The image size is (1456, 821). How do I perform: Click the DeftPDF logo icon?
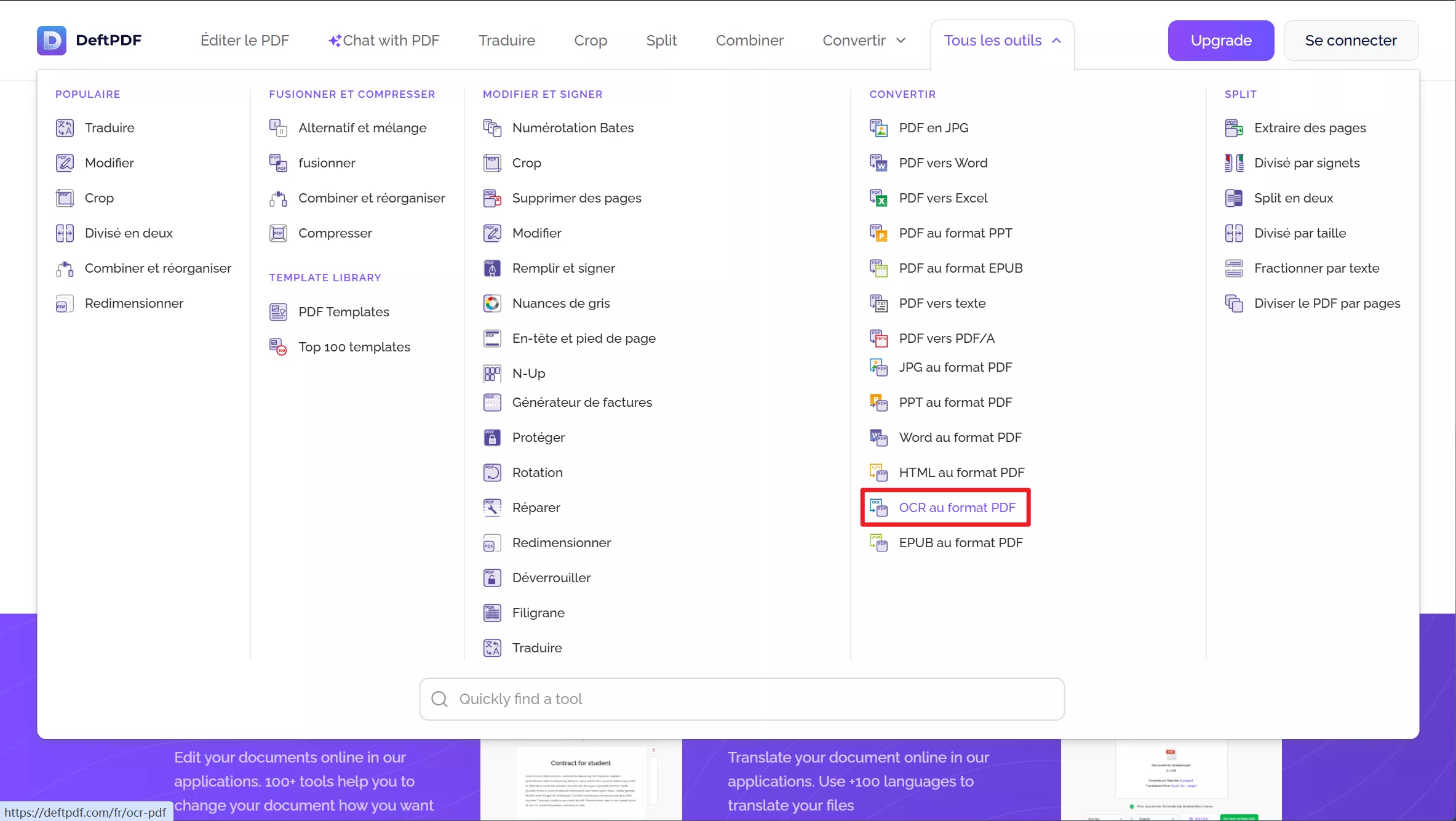[52, 41]
